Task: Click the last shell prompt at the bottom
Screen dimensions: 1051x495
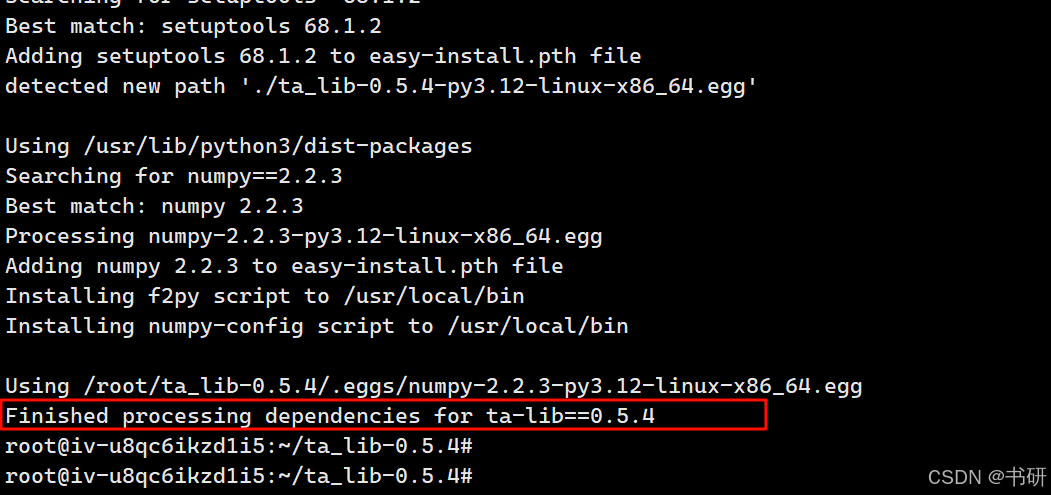Action: [x=239, y=477]
